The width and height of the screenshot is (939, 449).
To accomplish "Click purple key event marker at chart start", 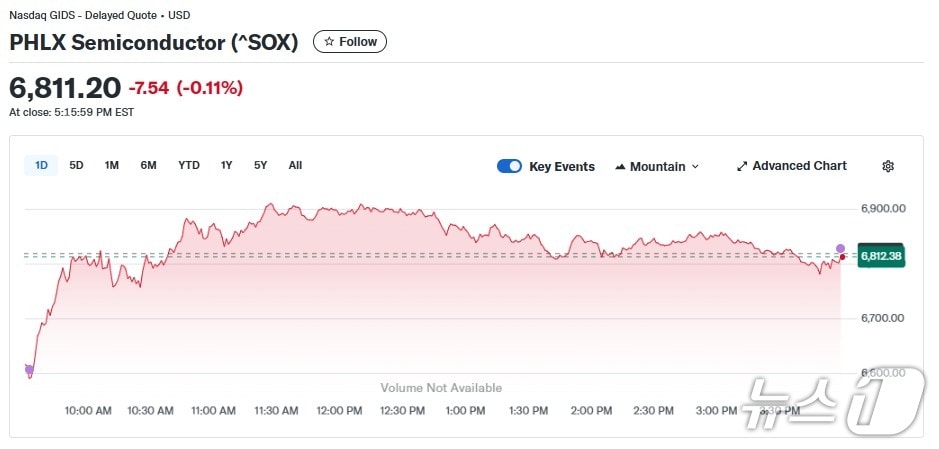I will [x=29, y=370].
